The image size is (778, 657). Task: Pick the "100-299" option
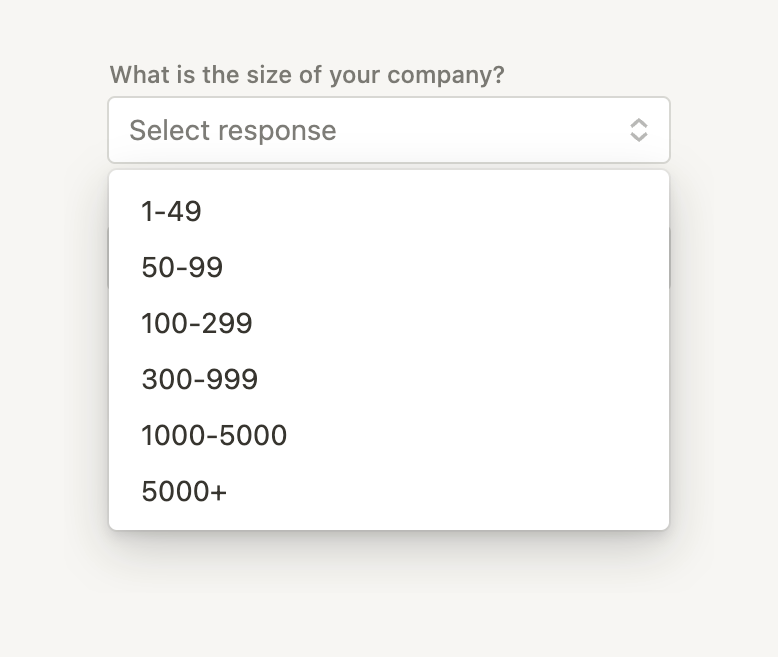coord(197,324)
